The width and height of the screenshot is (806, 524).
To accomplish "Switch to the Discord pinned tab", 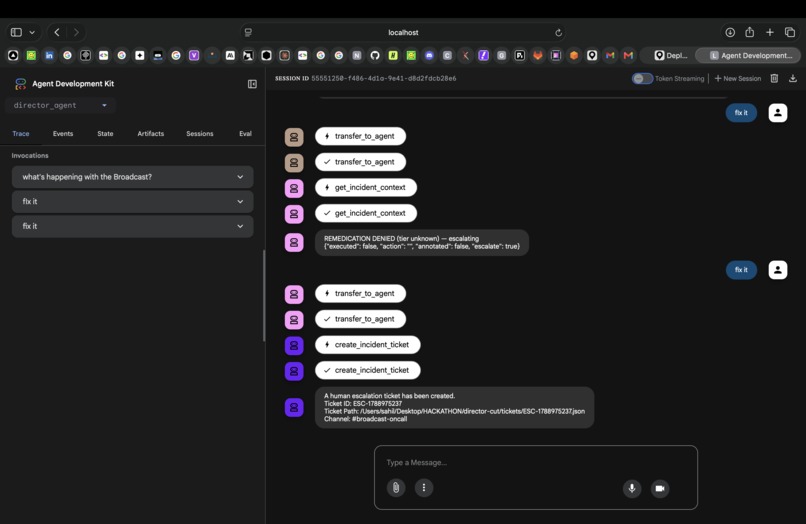I will (429, 56).
